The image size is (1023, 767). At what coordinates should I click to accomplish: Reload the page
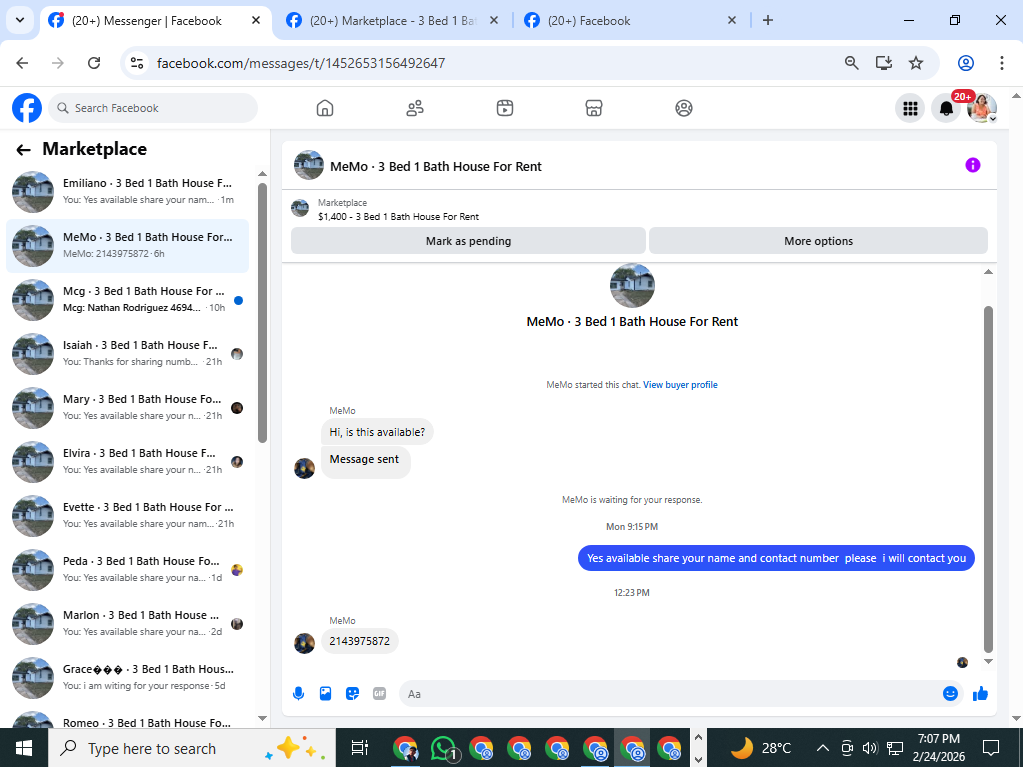(94, 63)
